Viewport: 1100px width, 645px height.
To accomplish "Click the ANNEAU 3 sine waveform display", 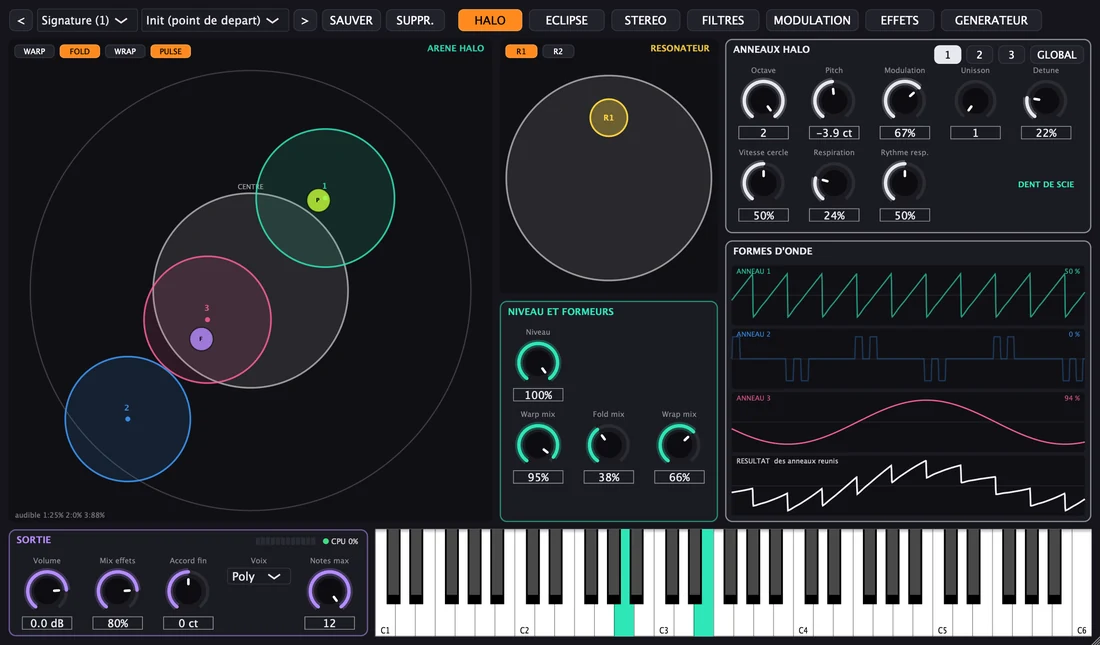I will pyautogui.click(x=908, y=422).
